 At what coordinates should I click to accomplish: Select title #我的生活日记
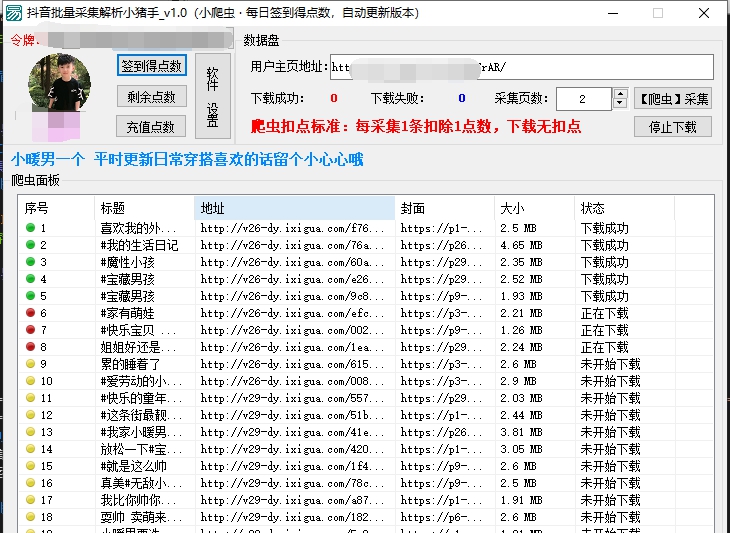[139, 245]
